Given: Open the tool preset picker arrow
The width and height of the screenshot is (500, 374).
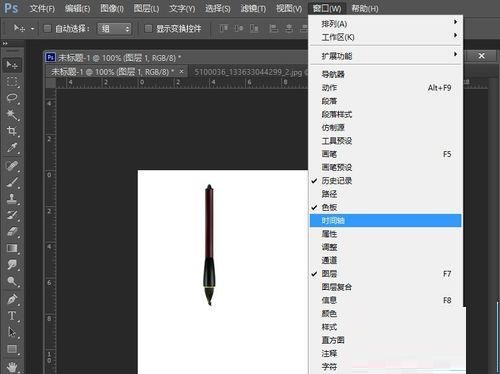Looking at the screenshot, I should pos(32,29).
